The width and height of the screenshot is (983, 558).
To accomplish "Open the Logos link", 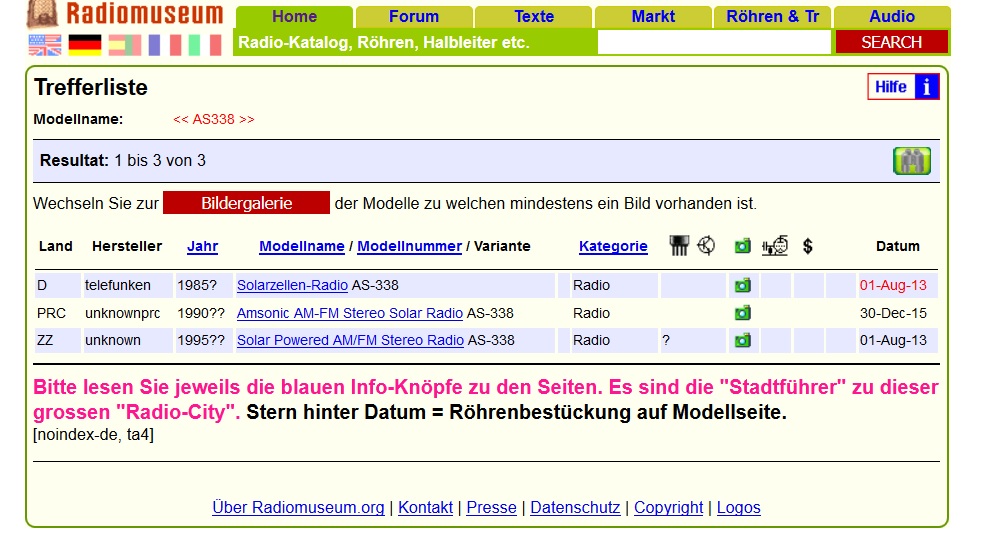I will click(739, 507).
